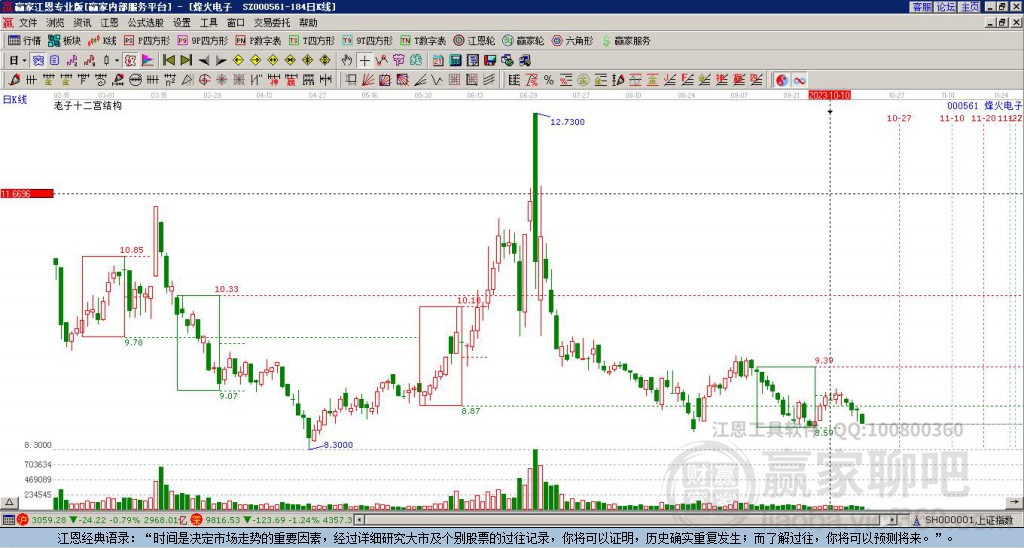
Task: Switch to the K线 chart view
Action: click(103, 40)
